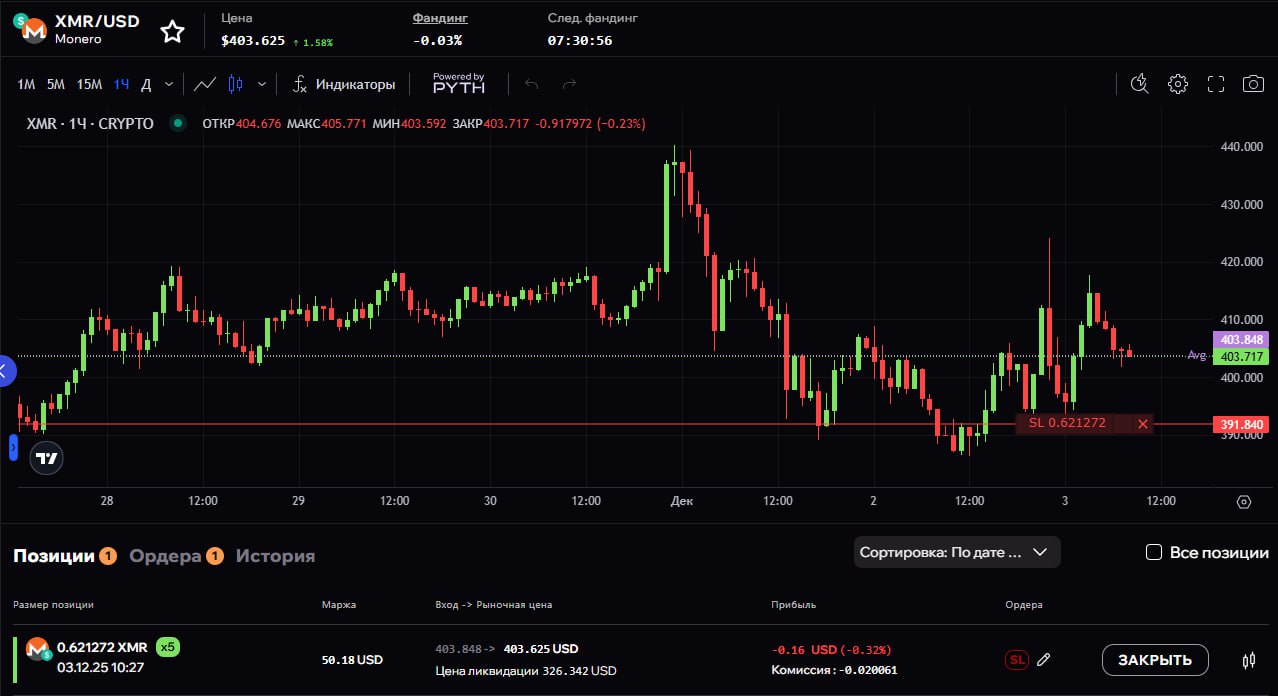The width and height of the screenshot is (1278, 696).
Task: Expand the chart type dropdown arrow
Action: coord(262,84)
